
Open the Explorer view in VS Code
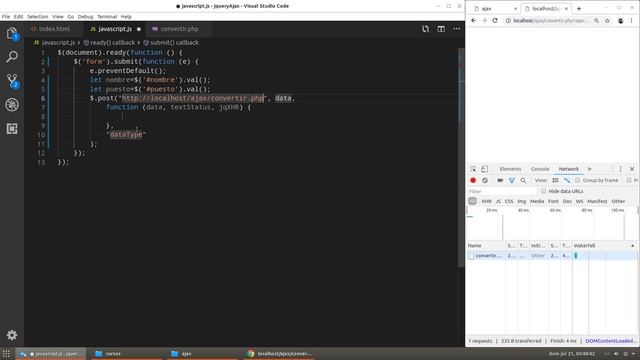(12, 33)
